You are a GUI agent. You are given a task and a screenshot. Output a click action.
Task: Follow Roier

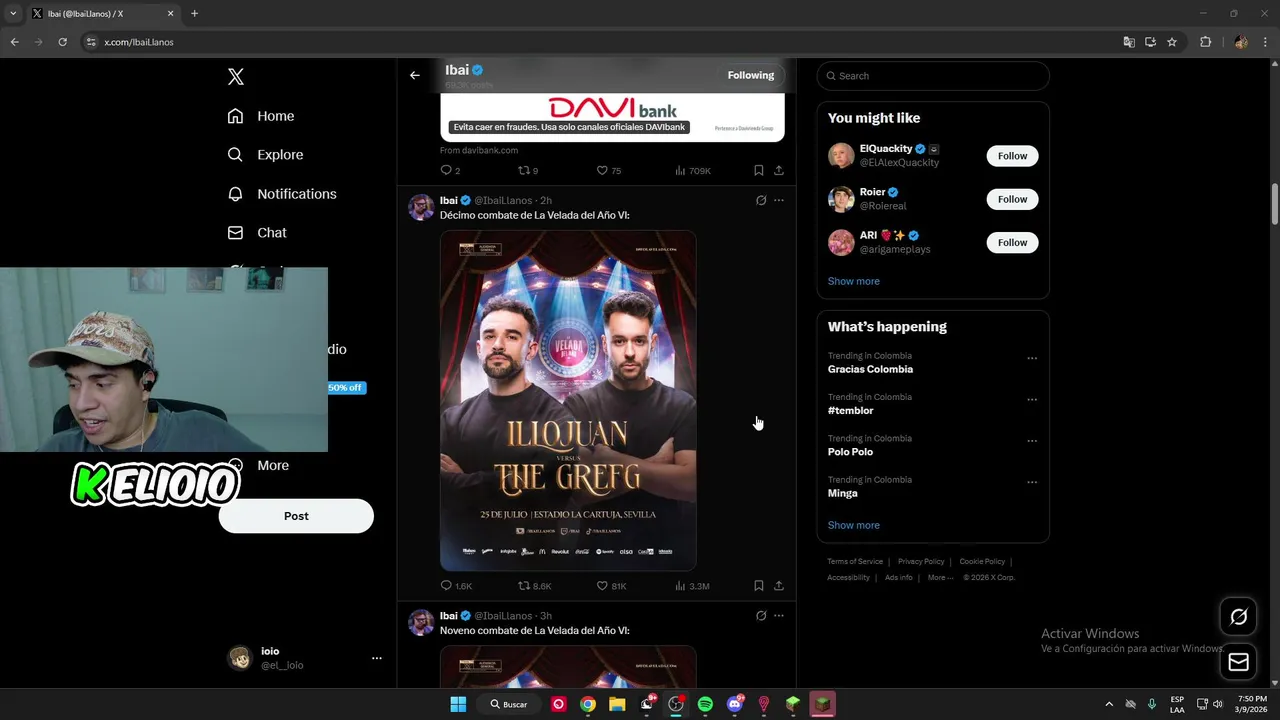coord(1012,199)
